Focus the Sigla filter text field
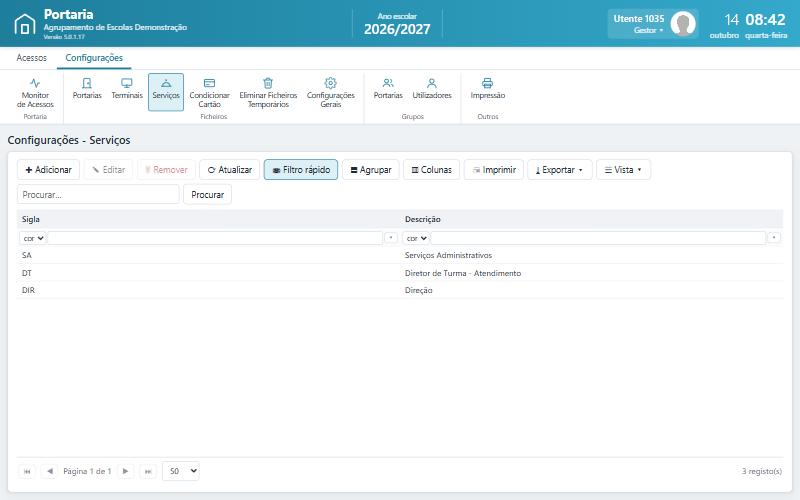The image size is (800, 500). coord(215,238)
